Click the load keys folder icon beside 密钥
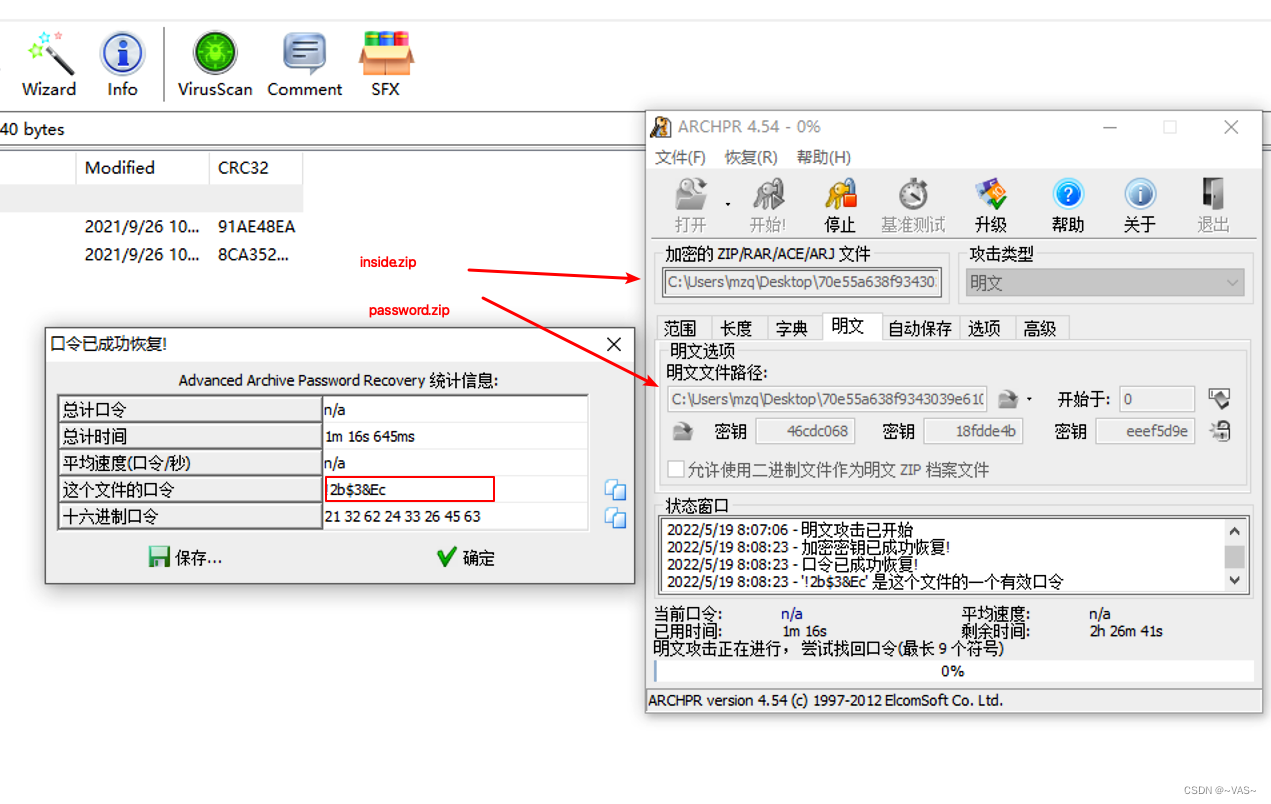This screenshot has height=804, width=1271. click(x=682, y=431)
